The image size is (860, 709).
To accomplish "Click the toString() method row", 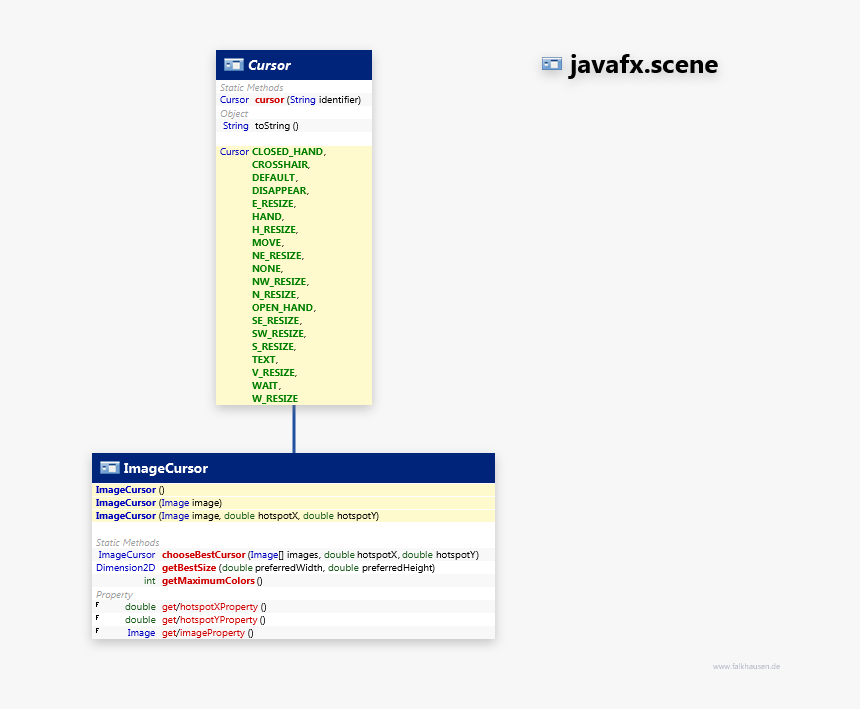I will coord(294,126).
